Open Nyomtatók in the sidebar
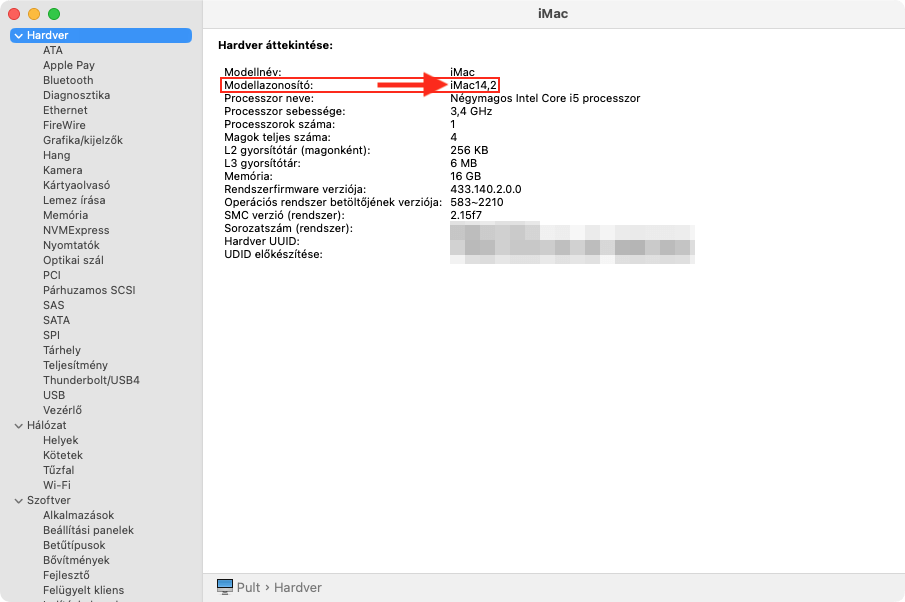905x602 pixels. 71,245
